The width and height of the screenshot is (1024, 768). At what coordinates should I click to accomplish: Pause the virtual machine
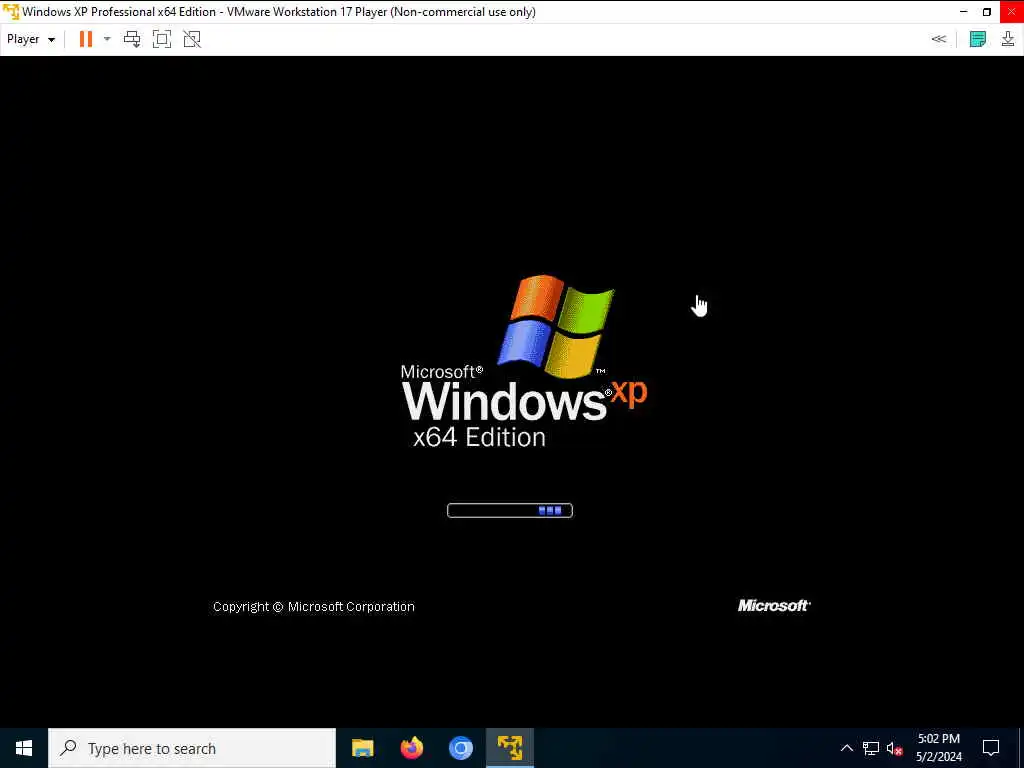pos(86,39)
